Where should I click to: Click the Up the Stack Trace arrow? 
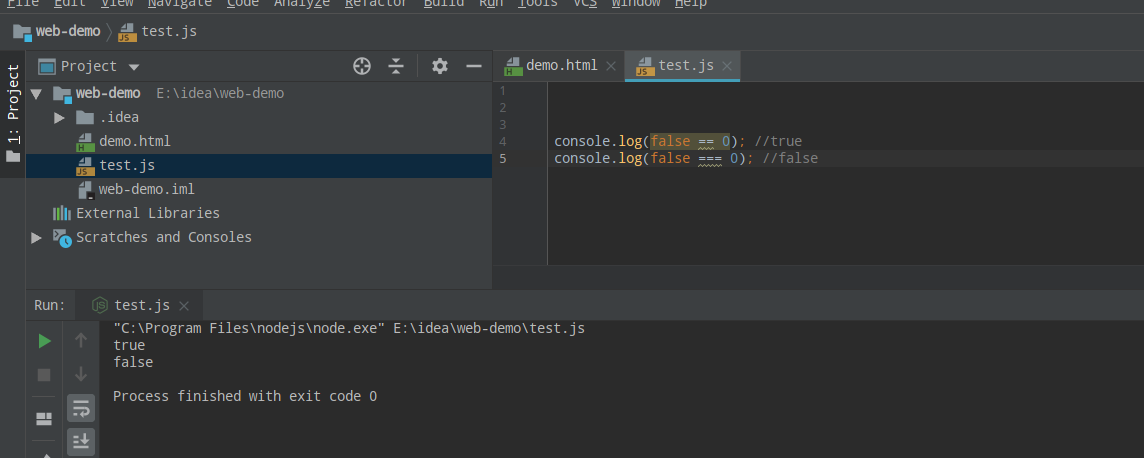(81, 341)
